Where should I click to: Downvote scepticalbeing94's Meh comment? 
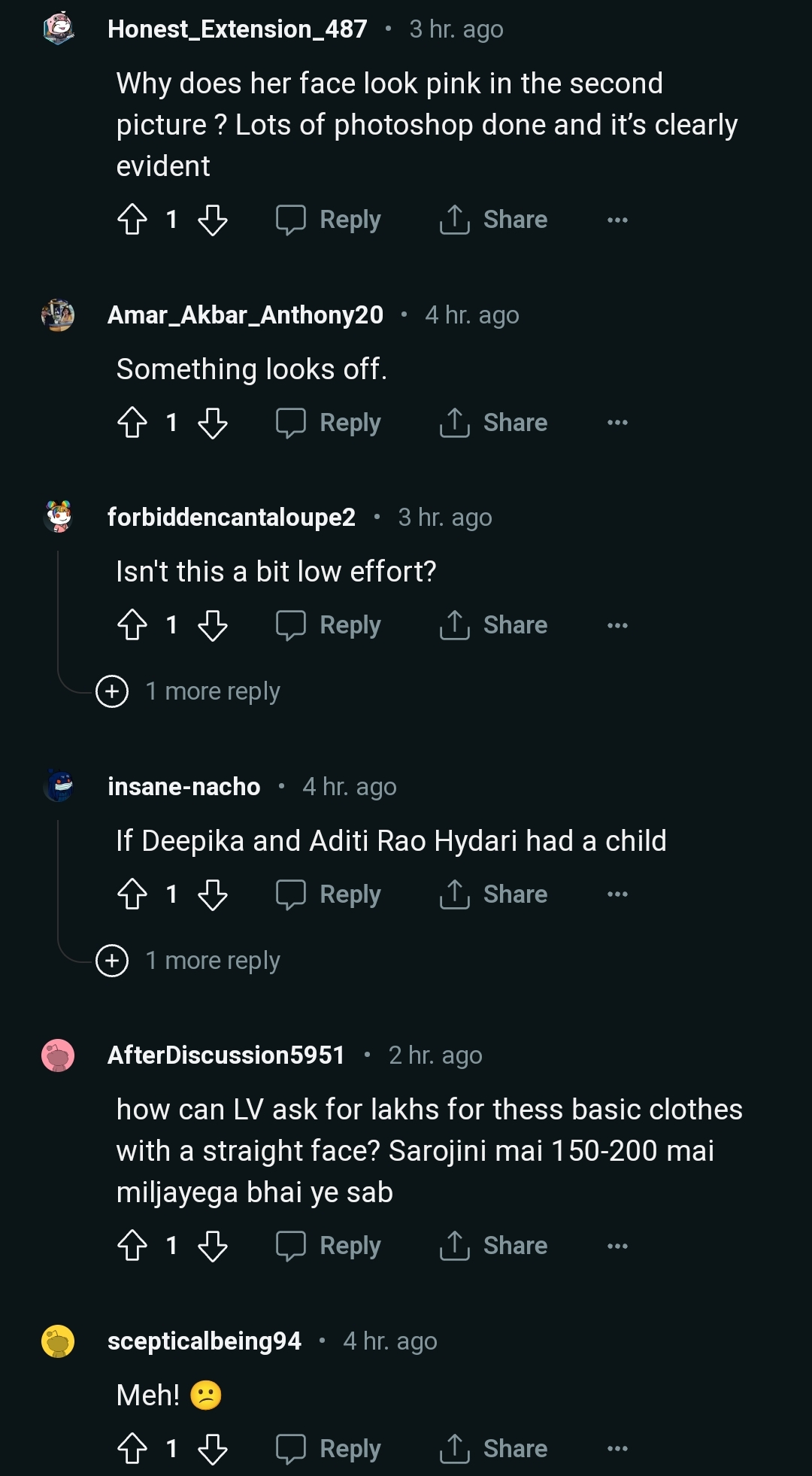(x=213, y=1449)
